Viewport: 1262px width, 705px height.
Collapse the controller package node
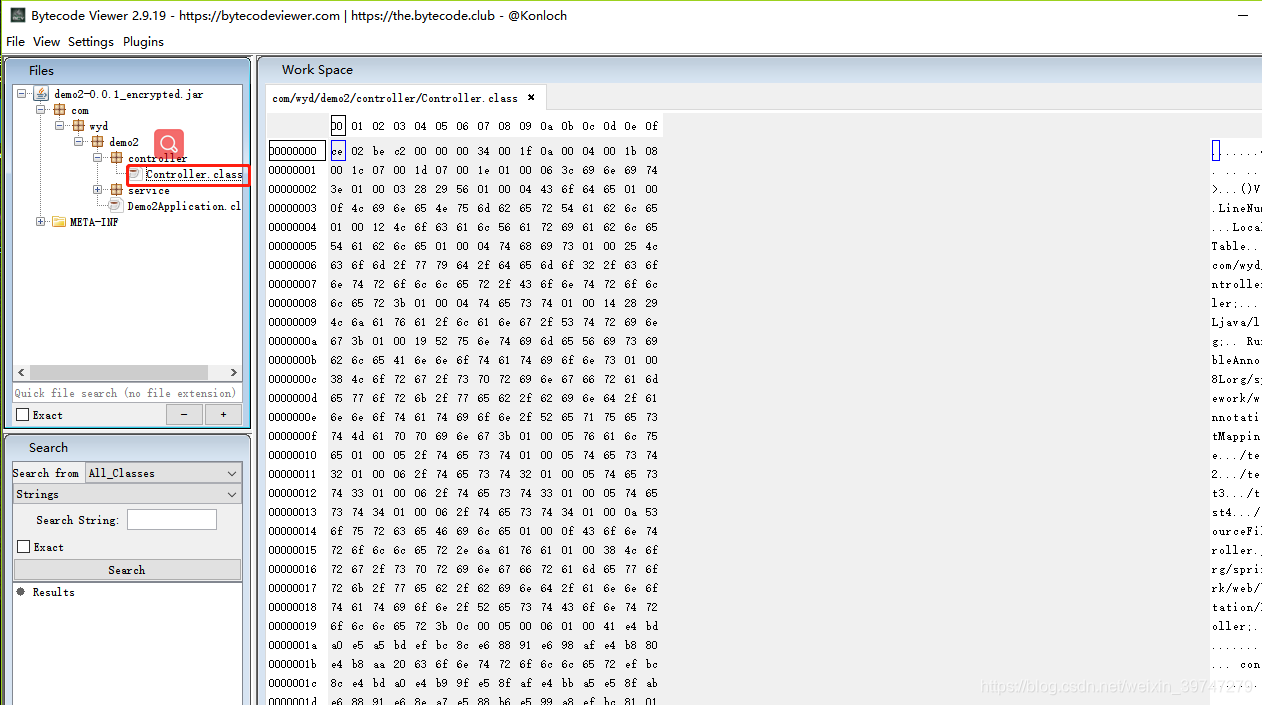point(98,158)
